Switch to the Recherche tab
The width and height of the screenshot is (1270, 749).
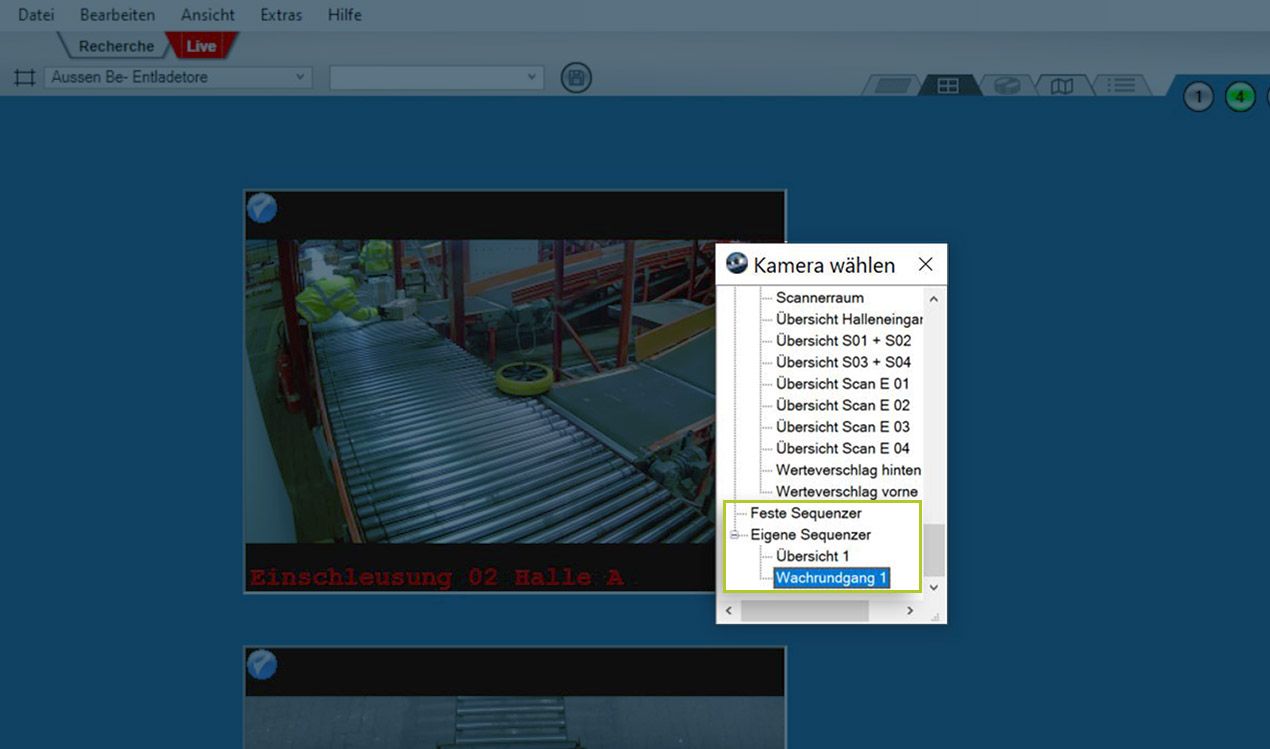pyautogui.click(x=116, y=46)
